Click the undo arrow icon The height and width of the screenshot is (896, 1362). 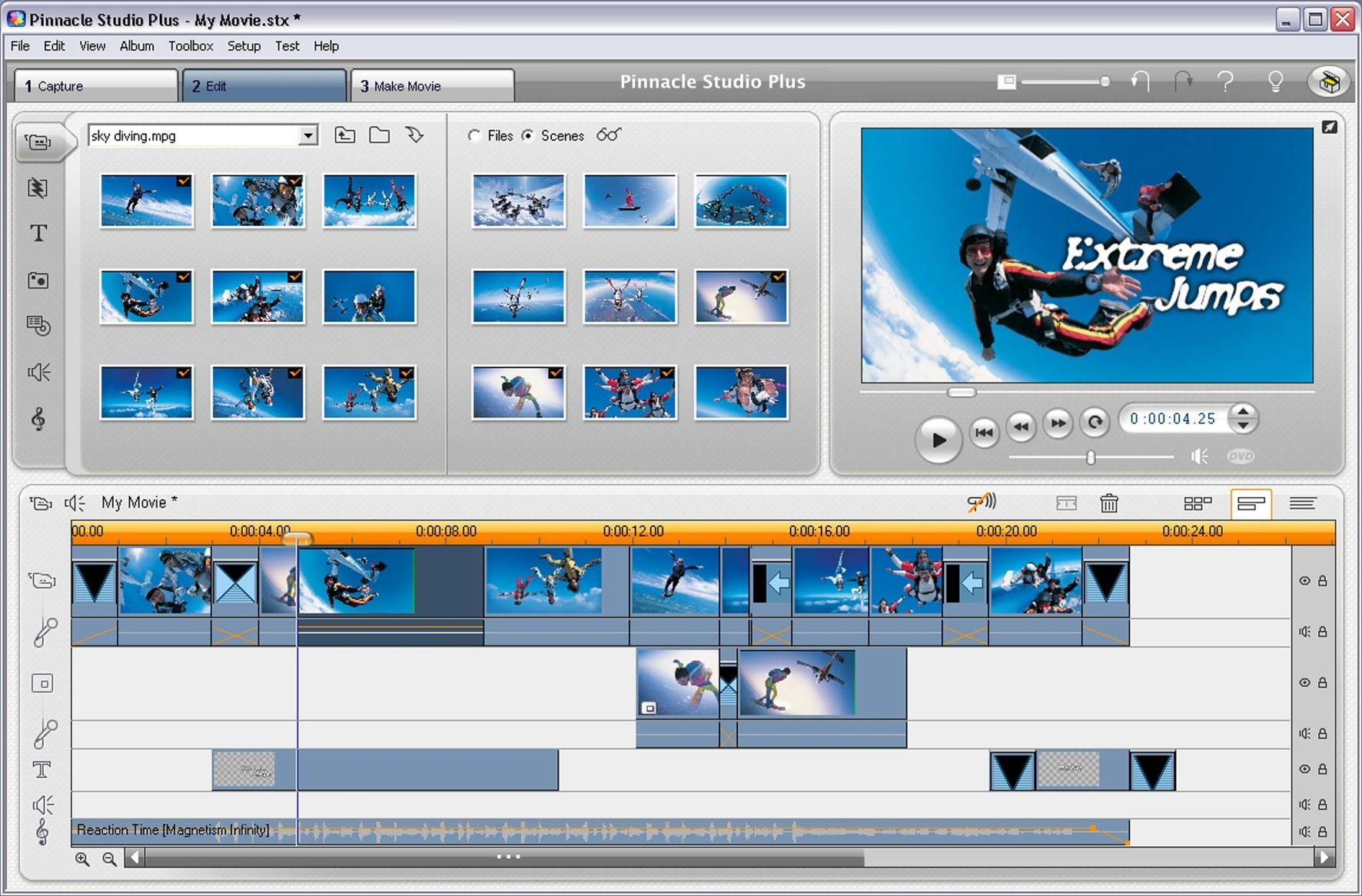(x=1140, y=81)
